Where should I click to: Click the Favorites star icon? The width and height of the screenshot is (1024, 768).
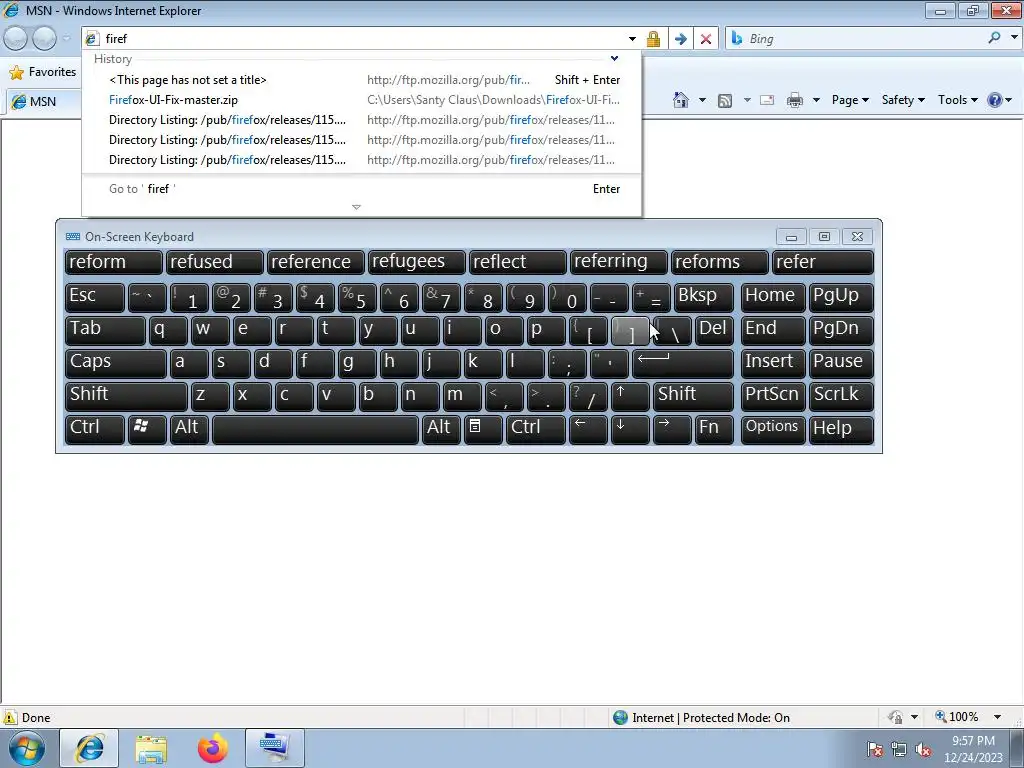[x=16, y=72]
